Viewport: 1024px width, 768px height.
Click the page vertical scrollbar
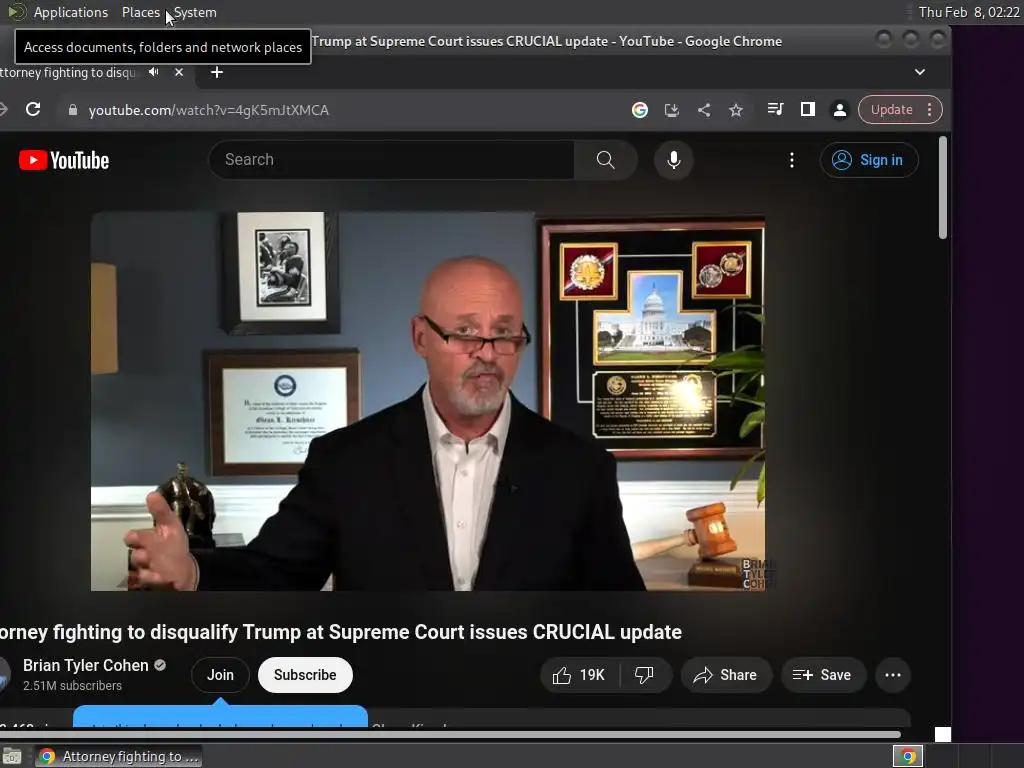click(x=942, y=187)
